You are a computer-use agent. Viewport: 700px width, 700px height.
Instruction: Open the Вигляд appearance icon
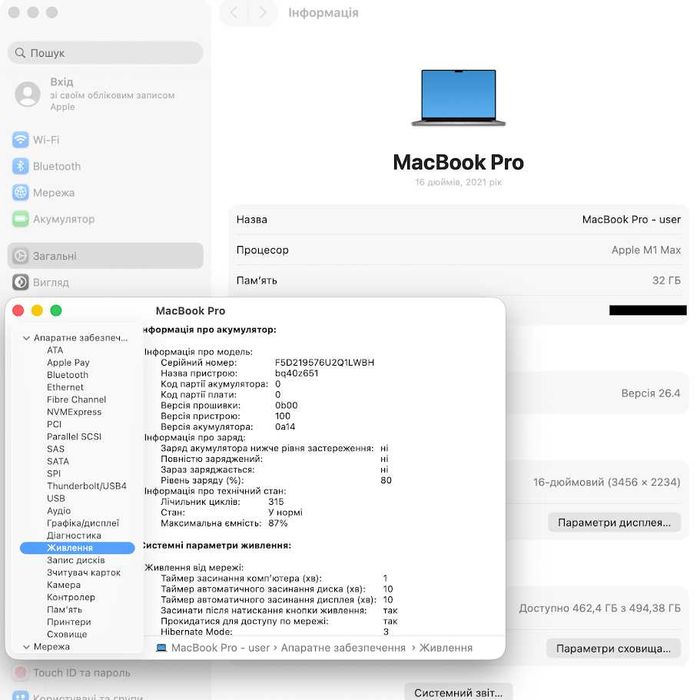(x=21, y=282)
